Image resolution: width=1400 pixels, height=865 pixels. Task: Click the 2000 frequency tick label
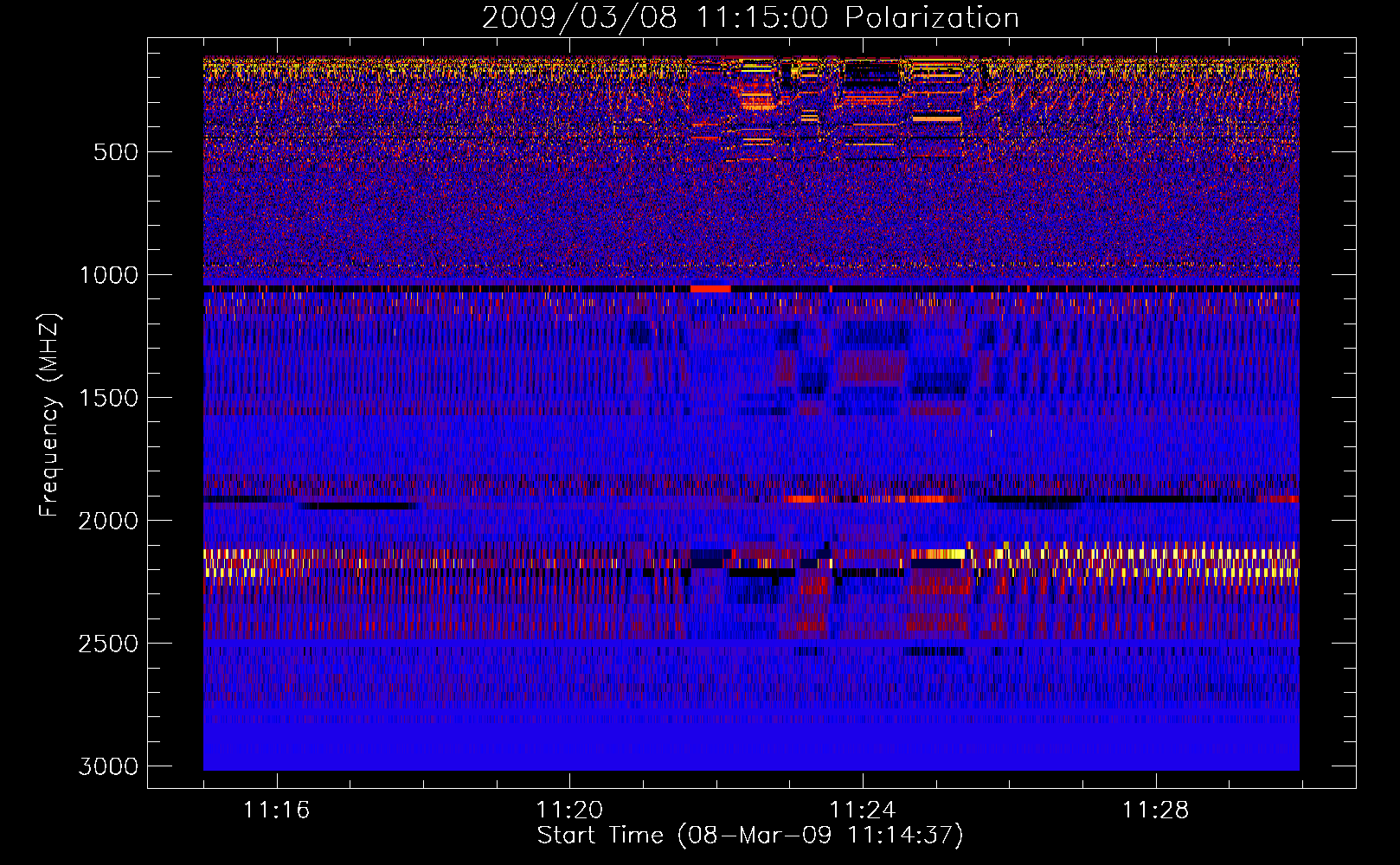(x=108, y=521)
